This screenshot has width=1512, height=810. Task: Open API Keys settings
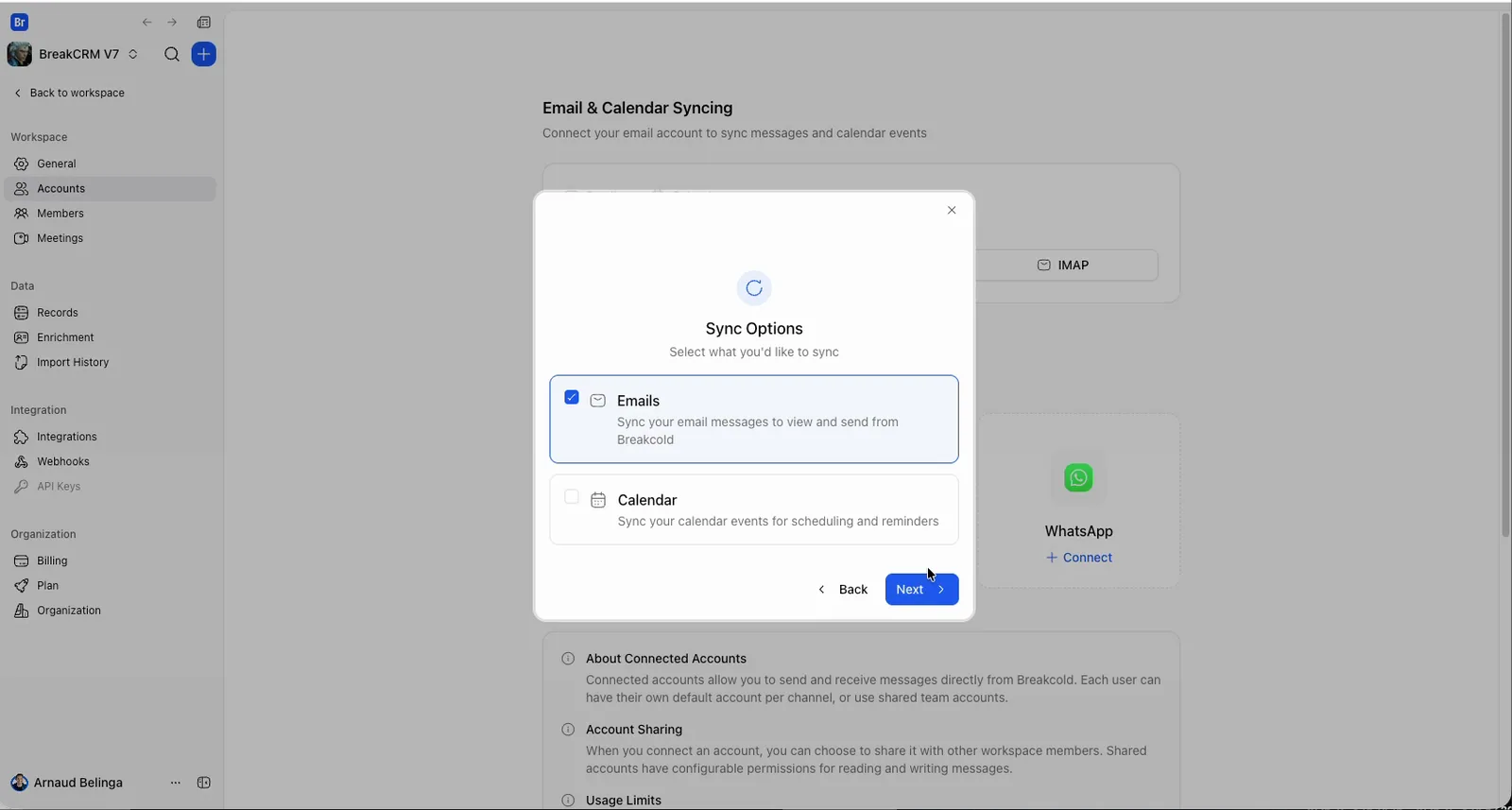110,487
